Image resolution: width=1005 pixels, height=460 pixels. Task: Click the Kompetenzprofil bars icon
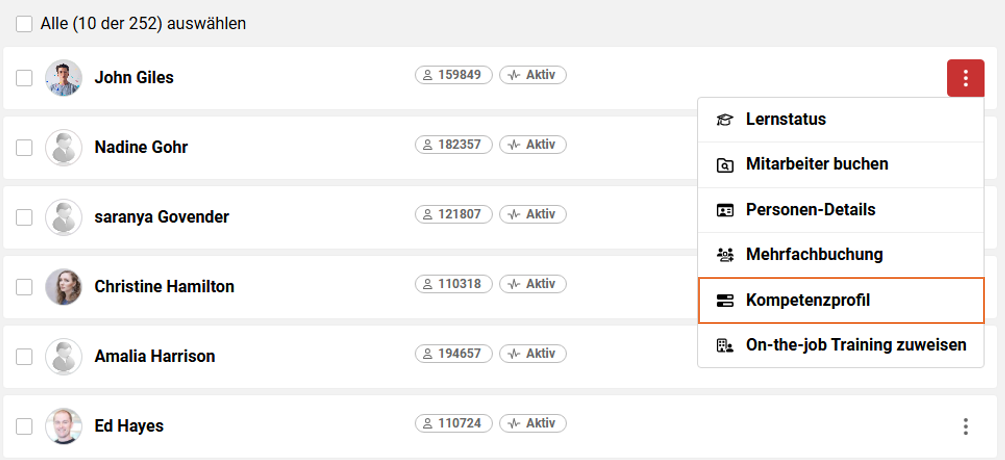[x=724, y=300]
